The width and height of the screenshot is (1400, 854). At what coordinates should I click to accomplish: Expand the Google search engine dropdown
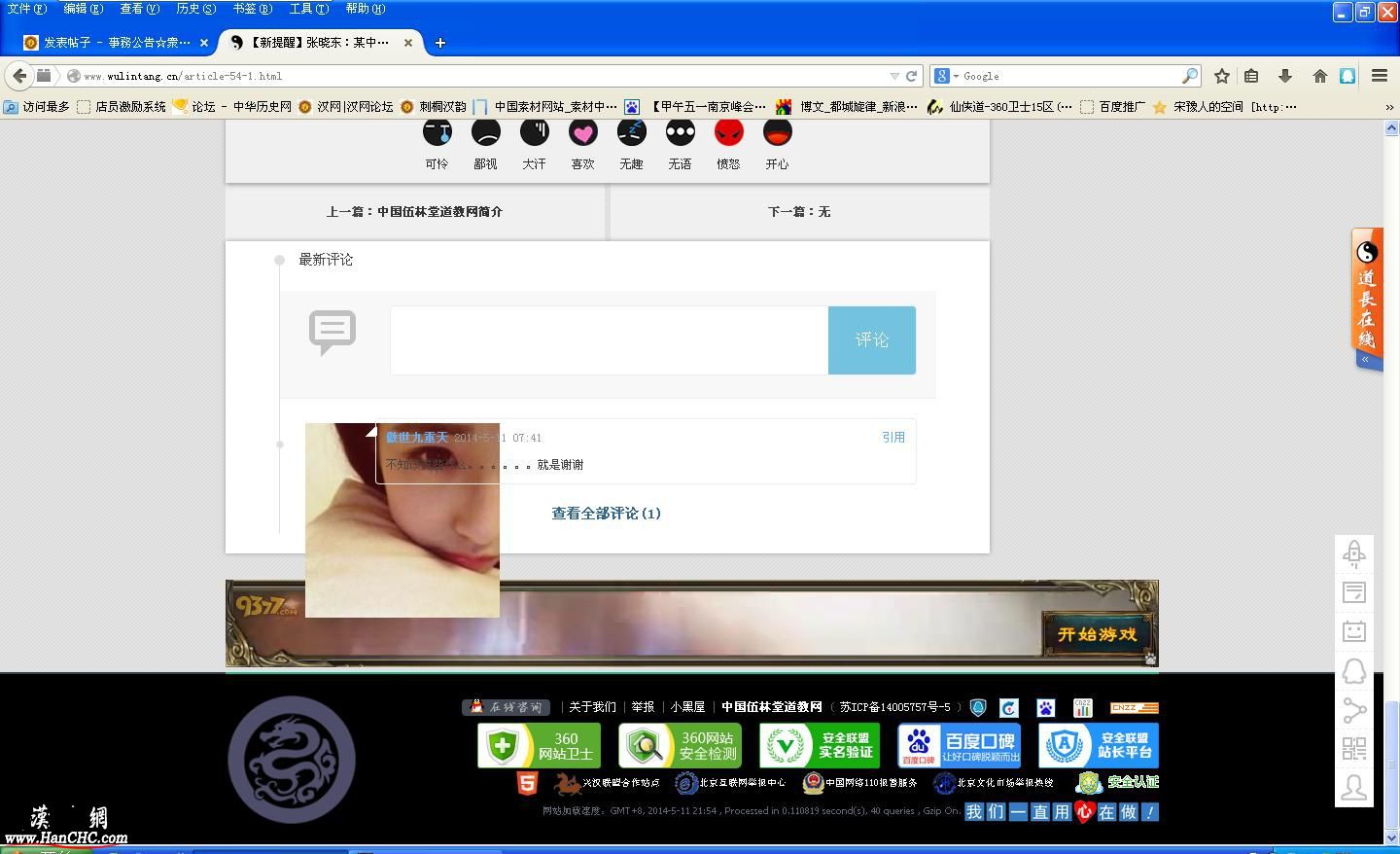pos(946,76)
